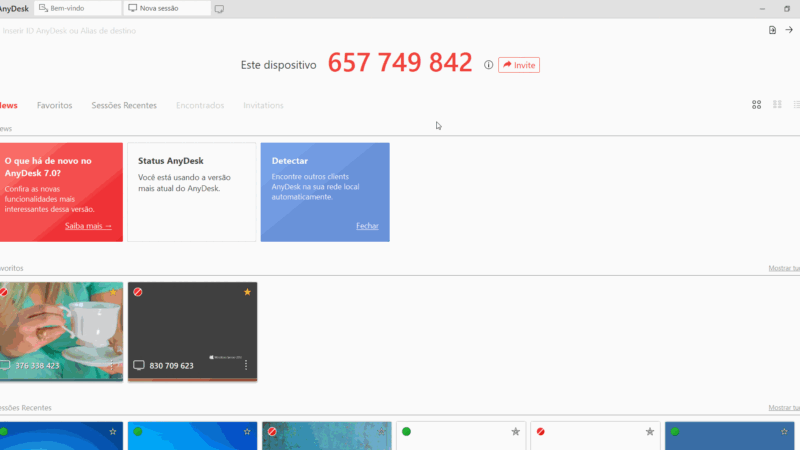
Task: Open the Invitations tab
Action: click(263, 105)
